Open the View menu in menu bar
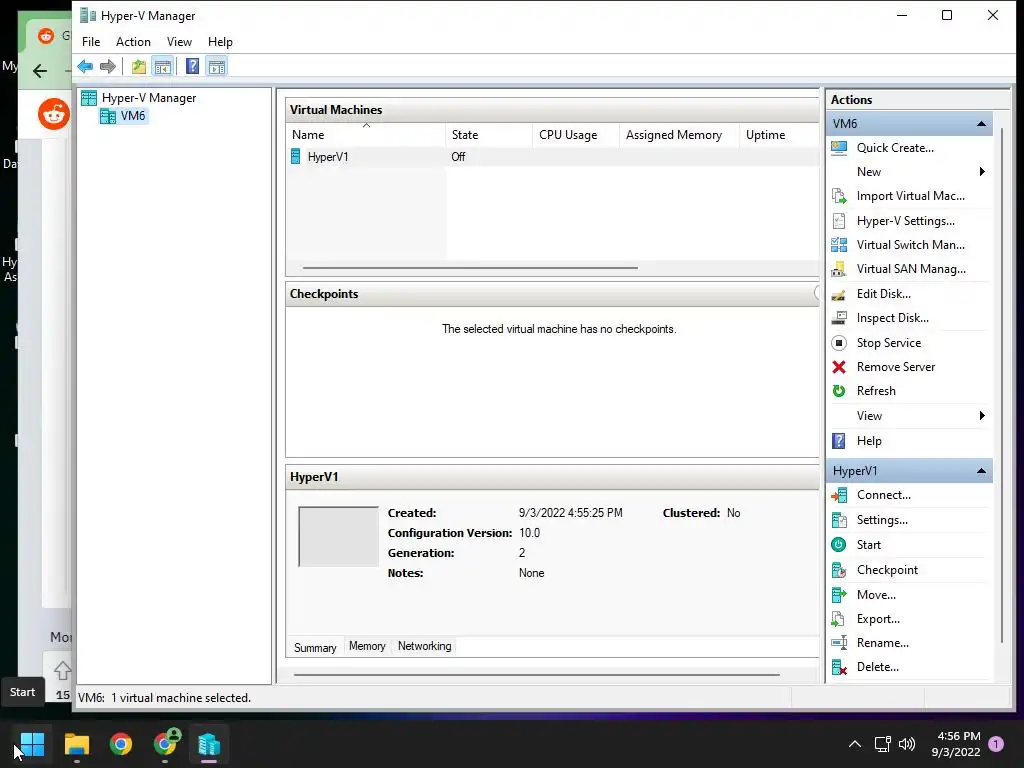 [x=179, y=42]
